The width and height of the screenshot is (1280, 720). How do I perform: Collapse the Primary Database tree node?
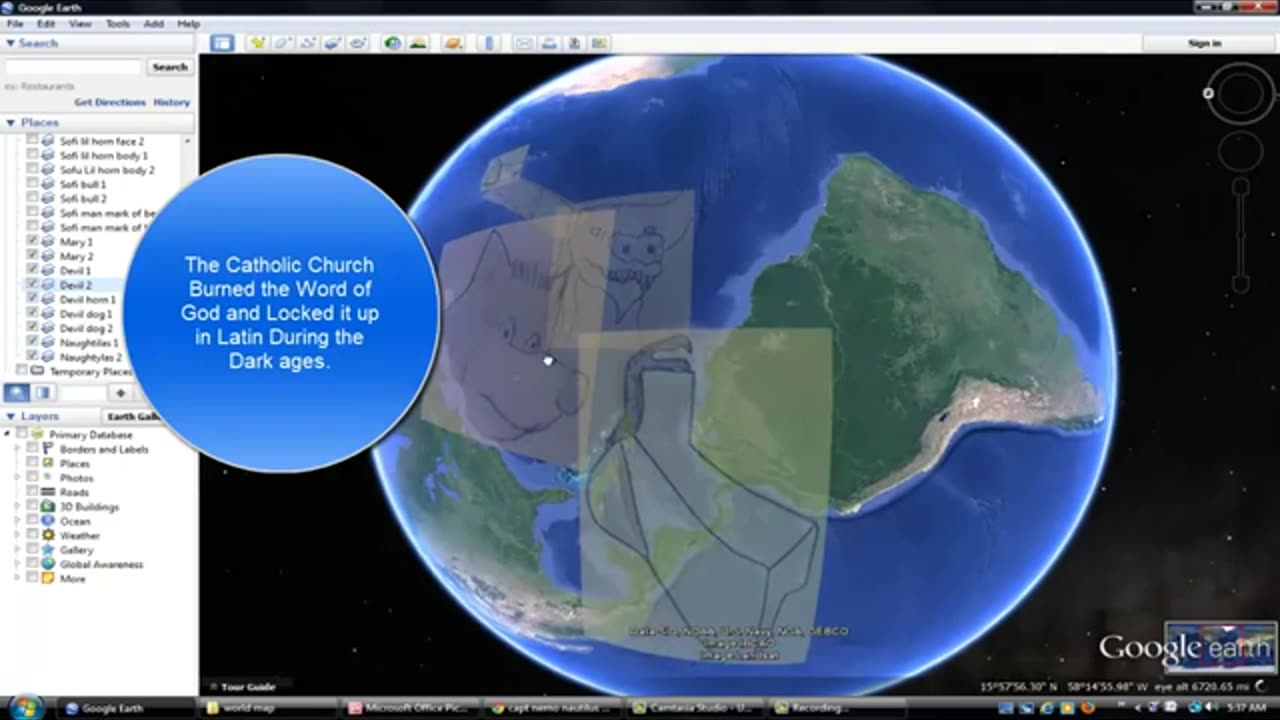click(8, 435)
